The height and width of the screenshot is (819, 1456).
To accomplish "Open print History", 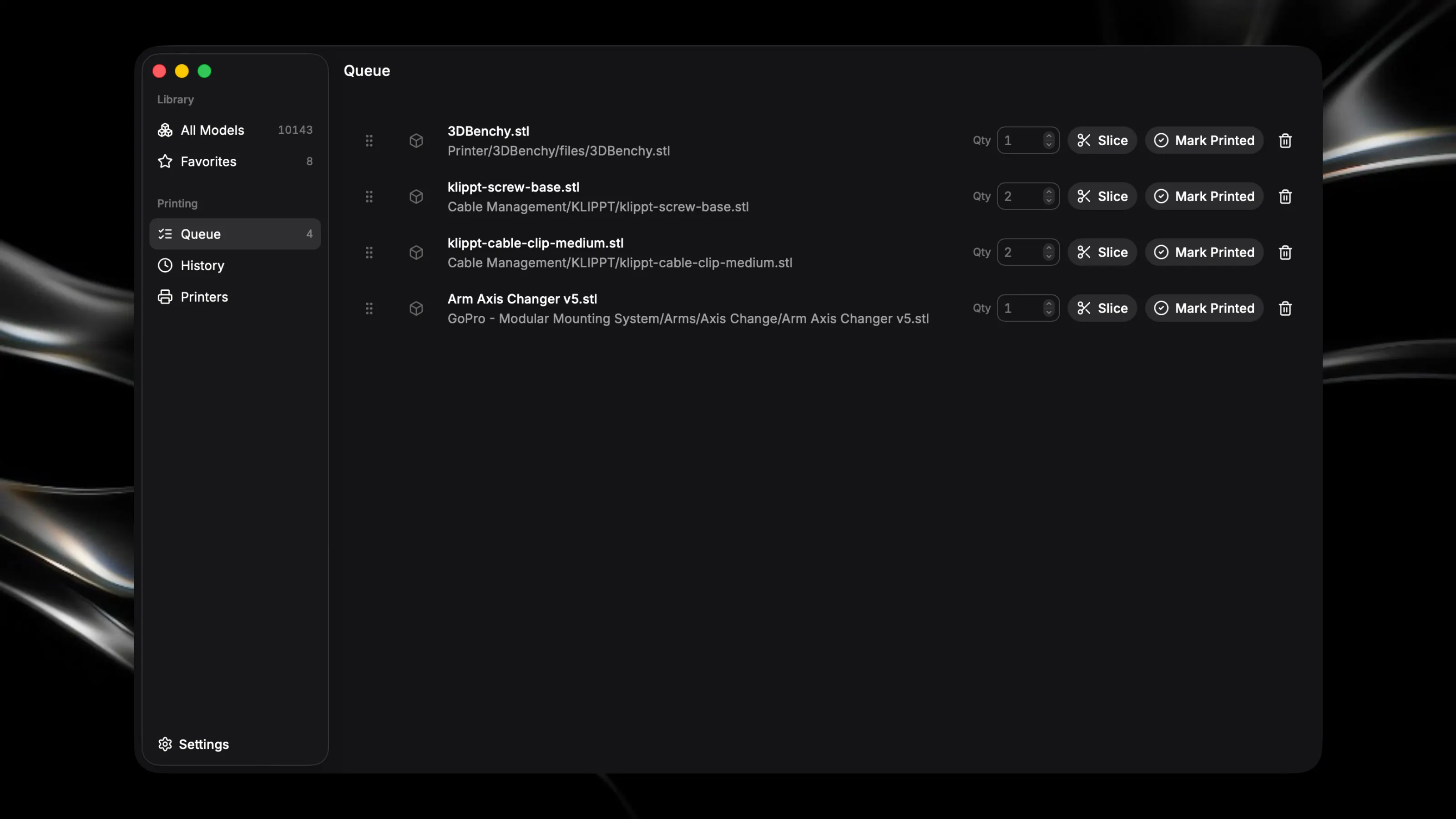I will (235, 266).
